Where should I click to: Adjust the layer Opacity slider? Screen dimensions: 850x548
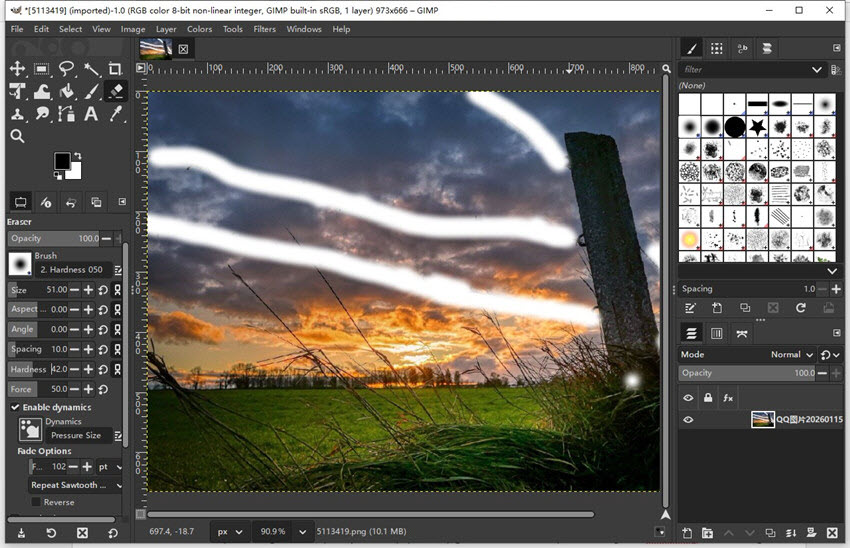[747, 373]
